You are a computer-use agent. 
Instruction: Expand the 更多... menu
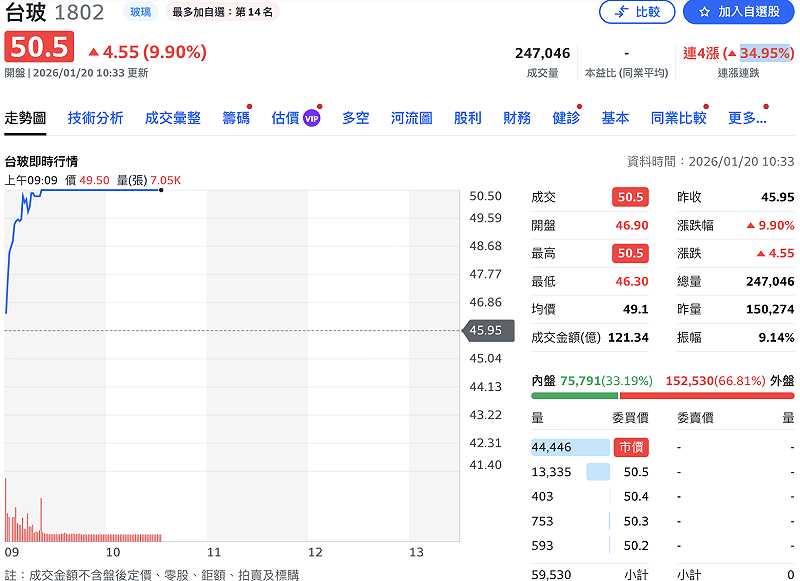coord(744,117)
